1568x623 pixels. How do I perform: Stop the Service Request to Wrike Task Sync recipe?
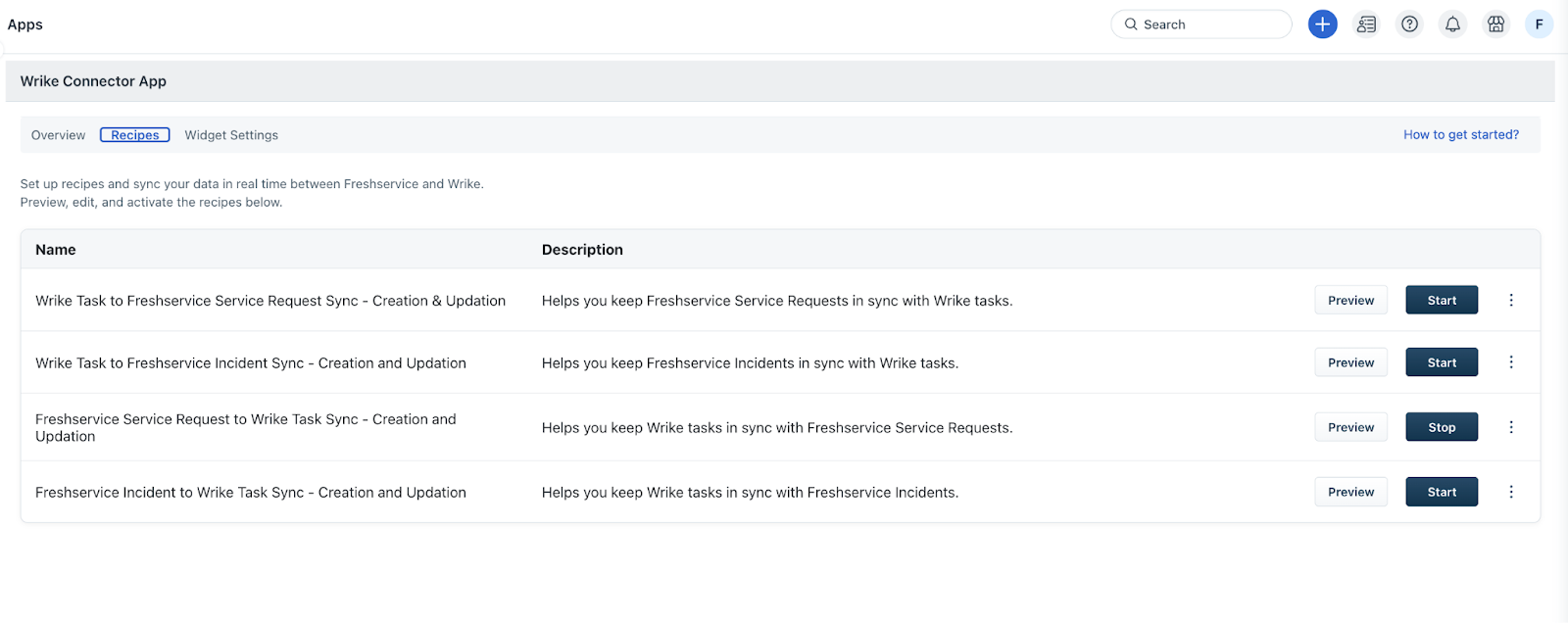pos(1442,427)
